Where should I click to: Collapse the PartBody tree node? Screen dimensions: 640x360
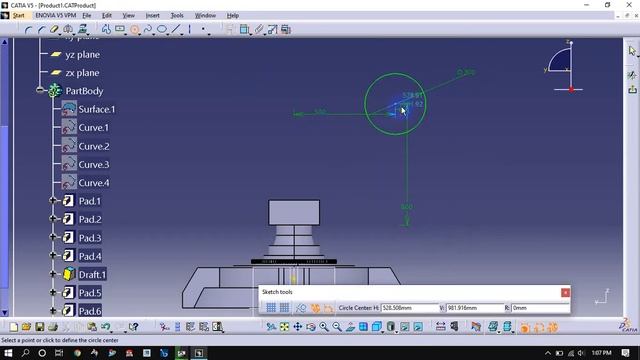(x=40, y=90)
